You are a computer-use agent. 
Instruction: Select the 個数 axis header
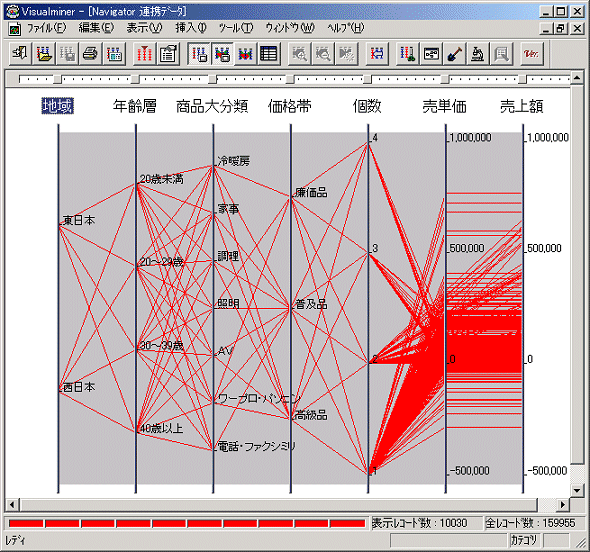[367, 106]
